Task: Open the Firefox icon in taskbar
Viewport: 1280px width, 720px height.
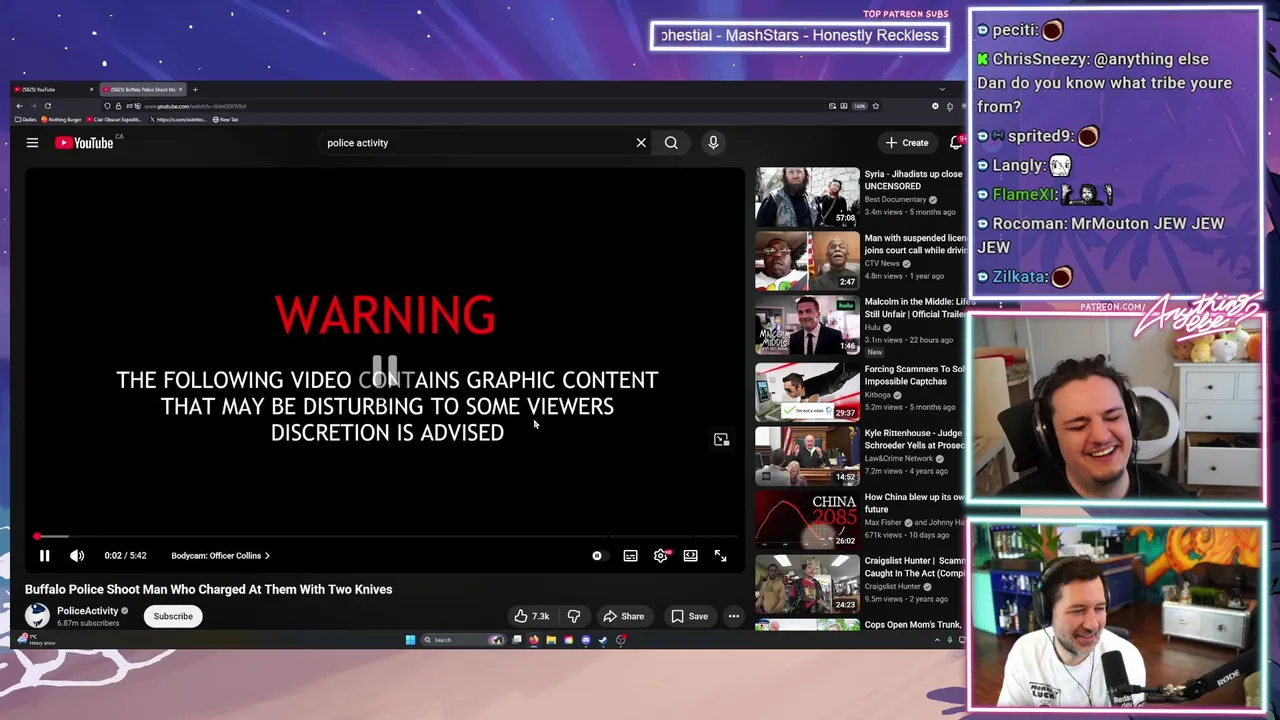Action: pos(534,640)
